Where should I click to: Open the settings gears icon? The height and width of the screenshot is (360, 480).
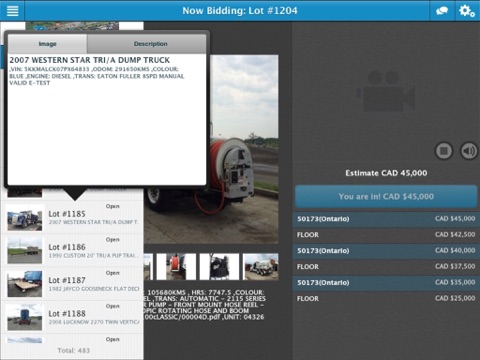tap(467, 11)
